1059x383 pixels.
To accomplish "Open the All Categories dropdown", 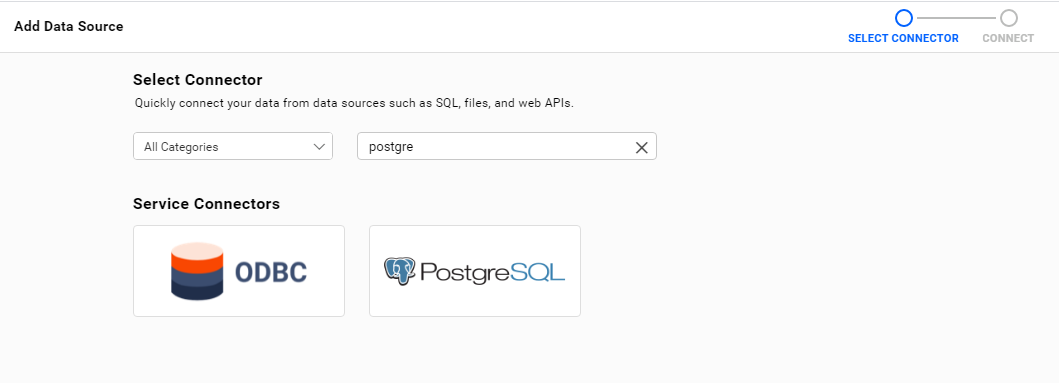I will (233, 147).
